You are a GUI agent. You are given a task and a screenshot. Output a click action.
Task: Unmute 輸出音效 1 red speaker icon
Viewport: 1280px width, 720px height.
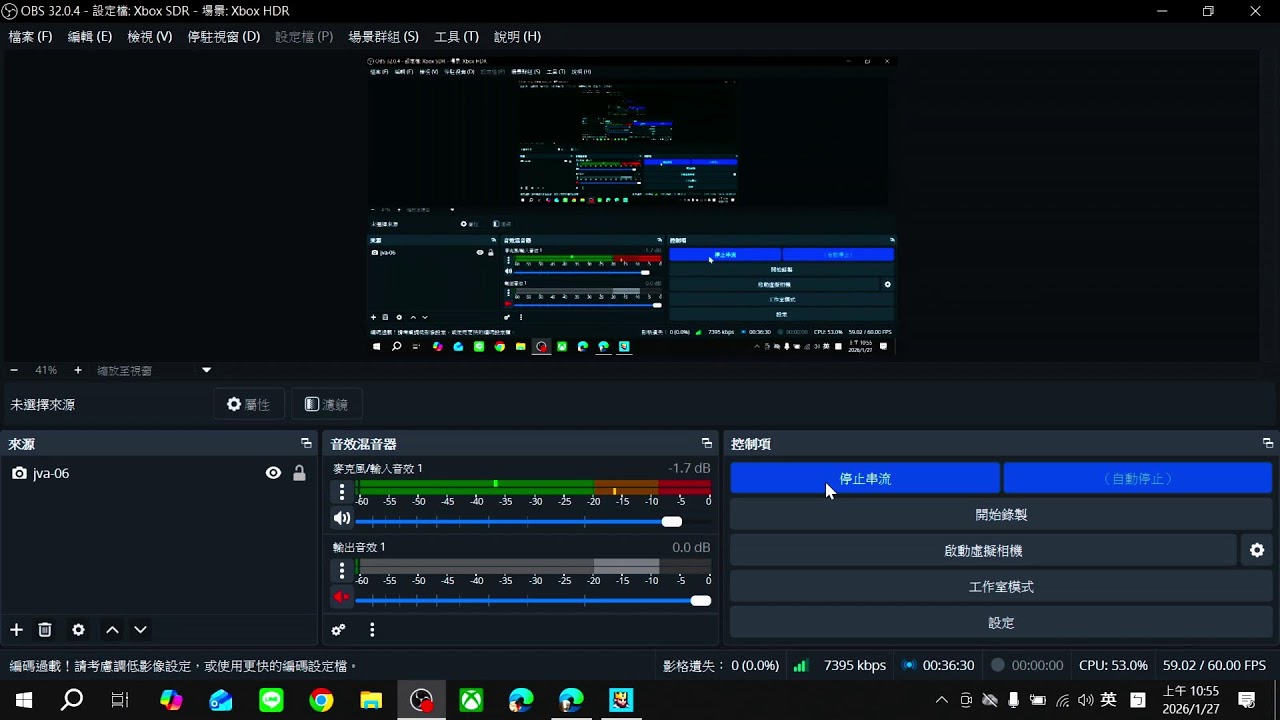pos(342,597)
